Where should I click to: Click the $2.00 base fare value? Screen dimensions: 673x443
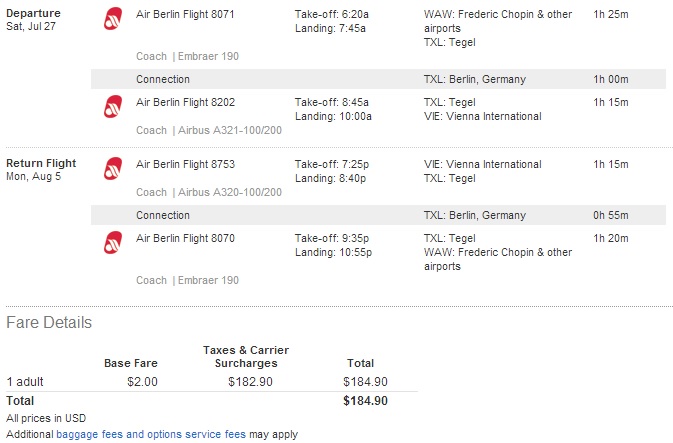(x=142, y=382)
